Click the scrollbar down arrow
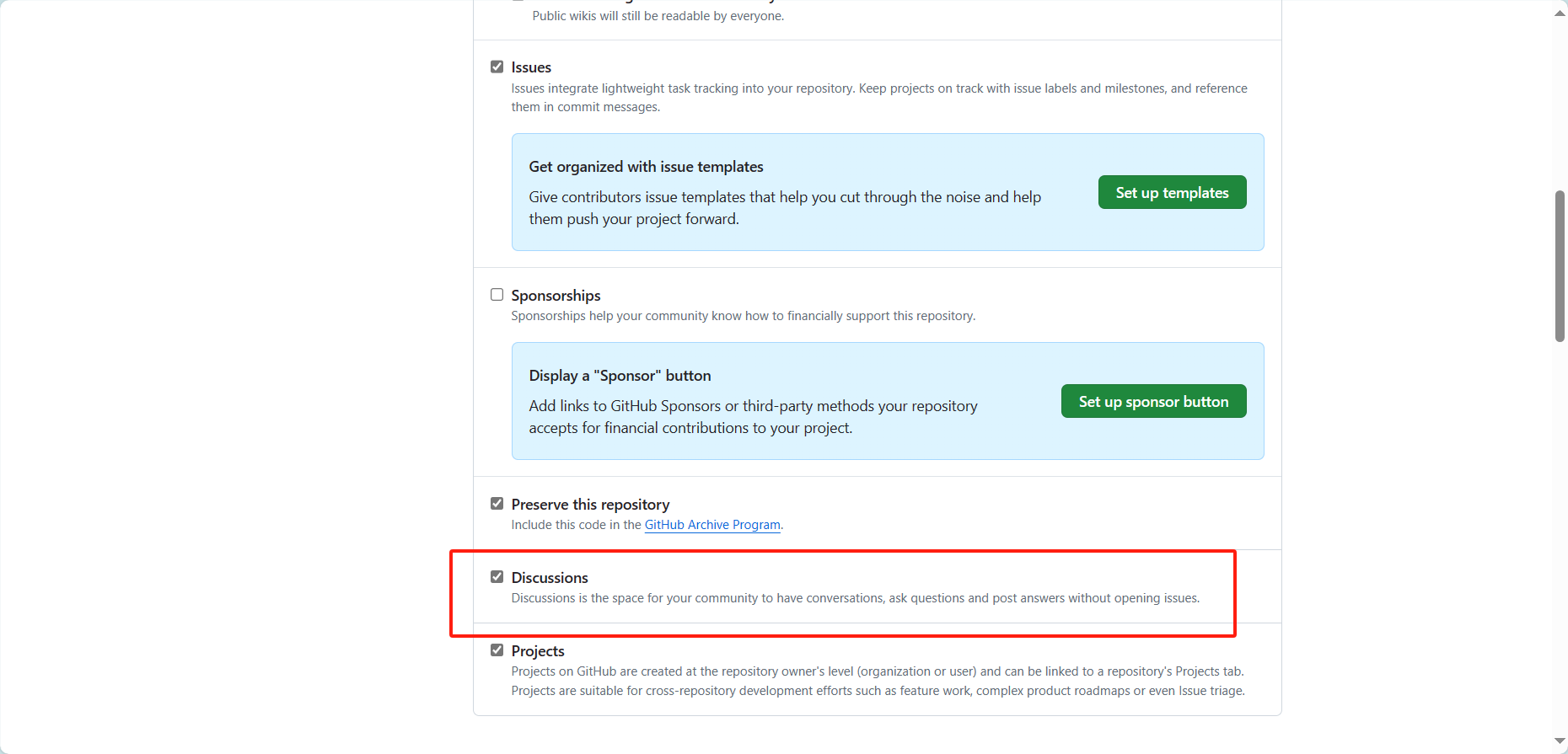 coord(1560,741)
